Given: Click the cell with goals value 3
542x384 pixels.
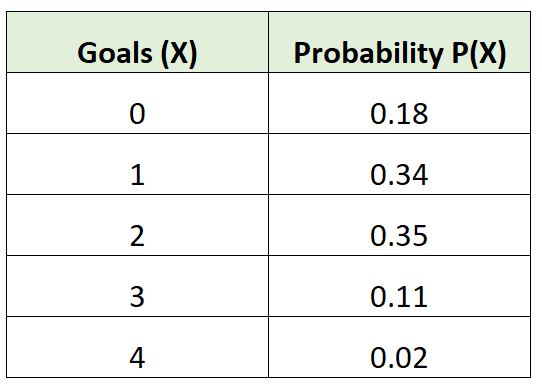Looking at the screenshot, I should coord(137,286).
